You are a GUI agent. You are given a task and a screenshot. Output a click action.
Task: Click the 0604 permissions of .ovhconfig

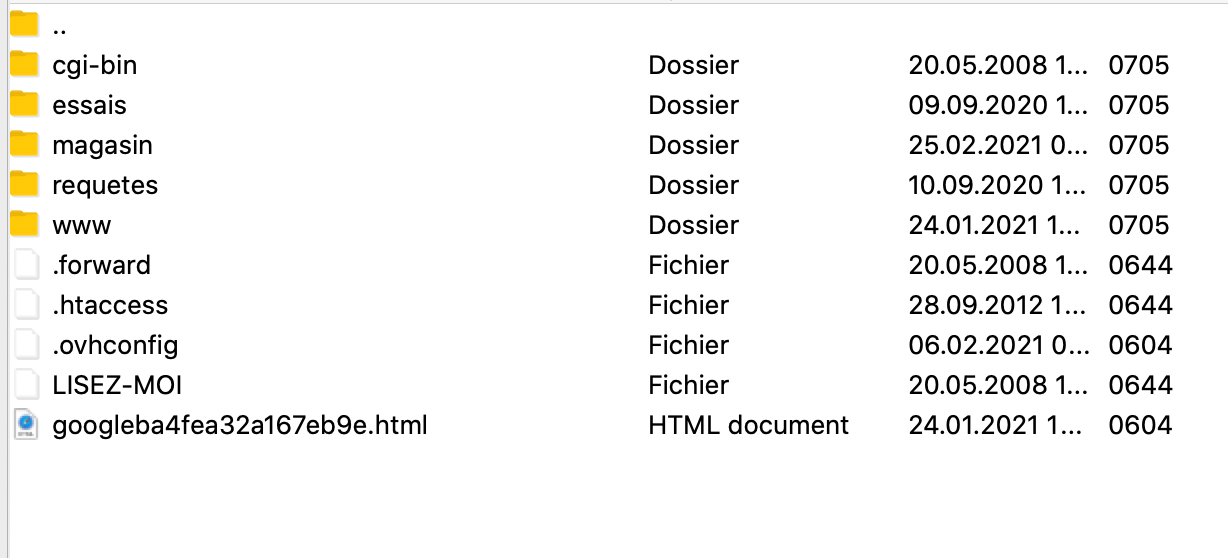click(1140, 345)
